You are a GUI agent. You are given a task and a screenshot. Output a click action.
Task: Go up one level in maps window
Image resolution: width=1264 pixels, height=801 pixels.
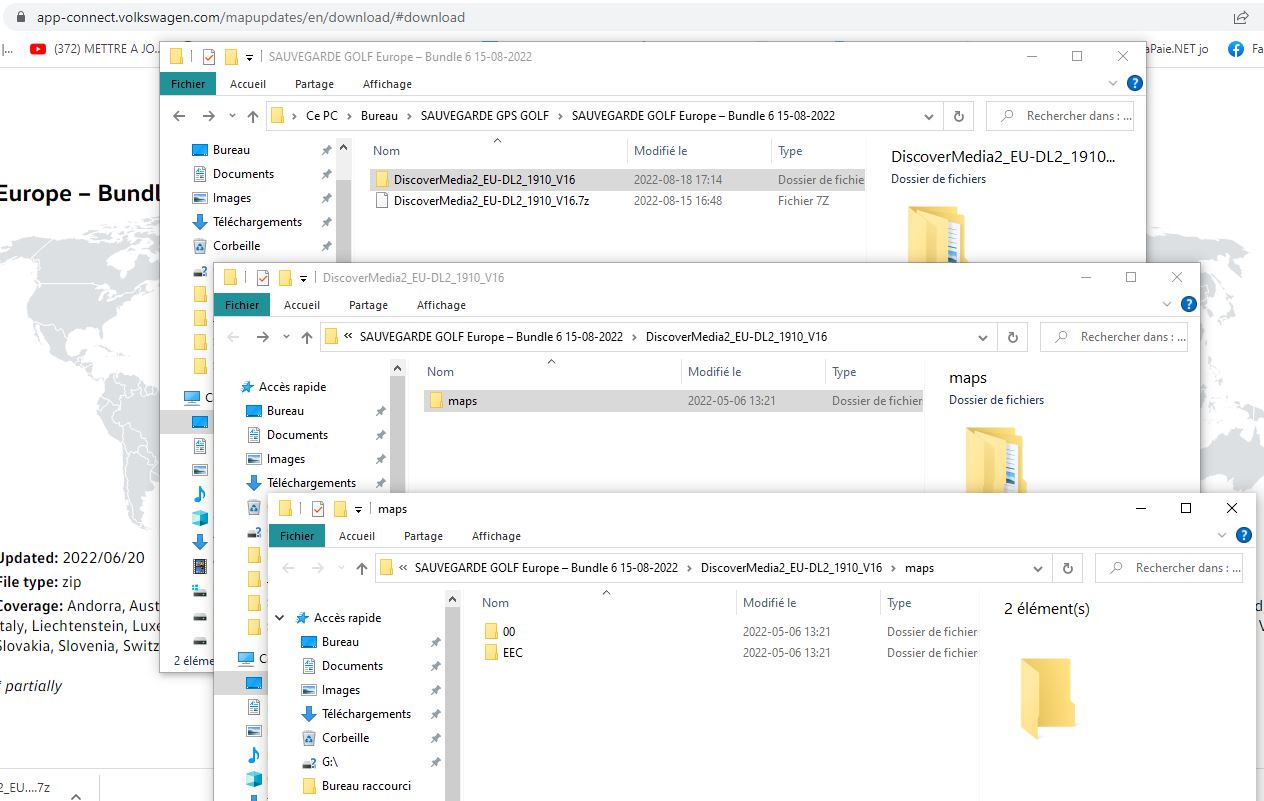[x=362, y=568]
